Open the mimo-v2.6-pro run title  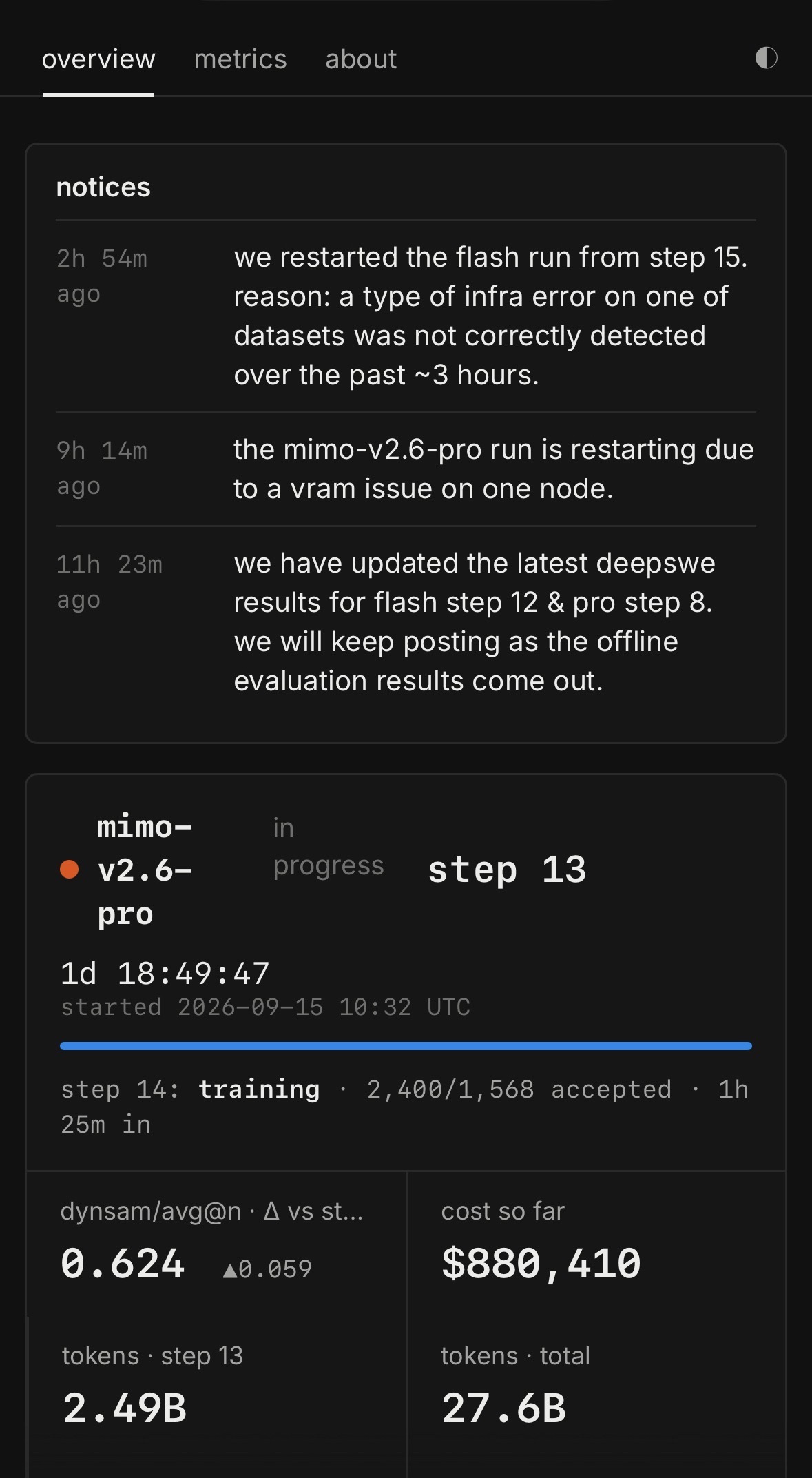pyautogui.click(x=145, y=870)
